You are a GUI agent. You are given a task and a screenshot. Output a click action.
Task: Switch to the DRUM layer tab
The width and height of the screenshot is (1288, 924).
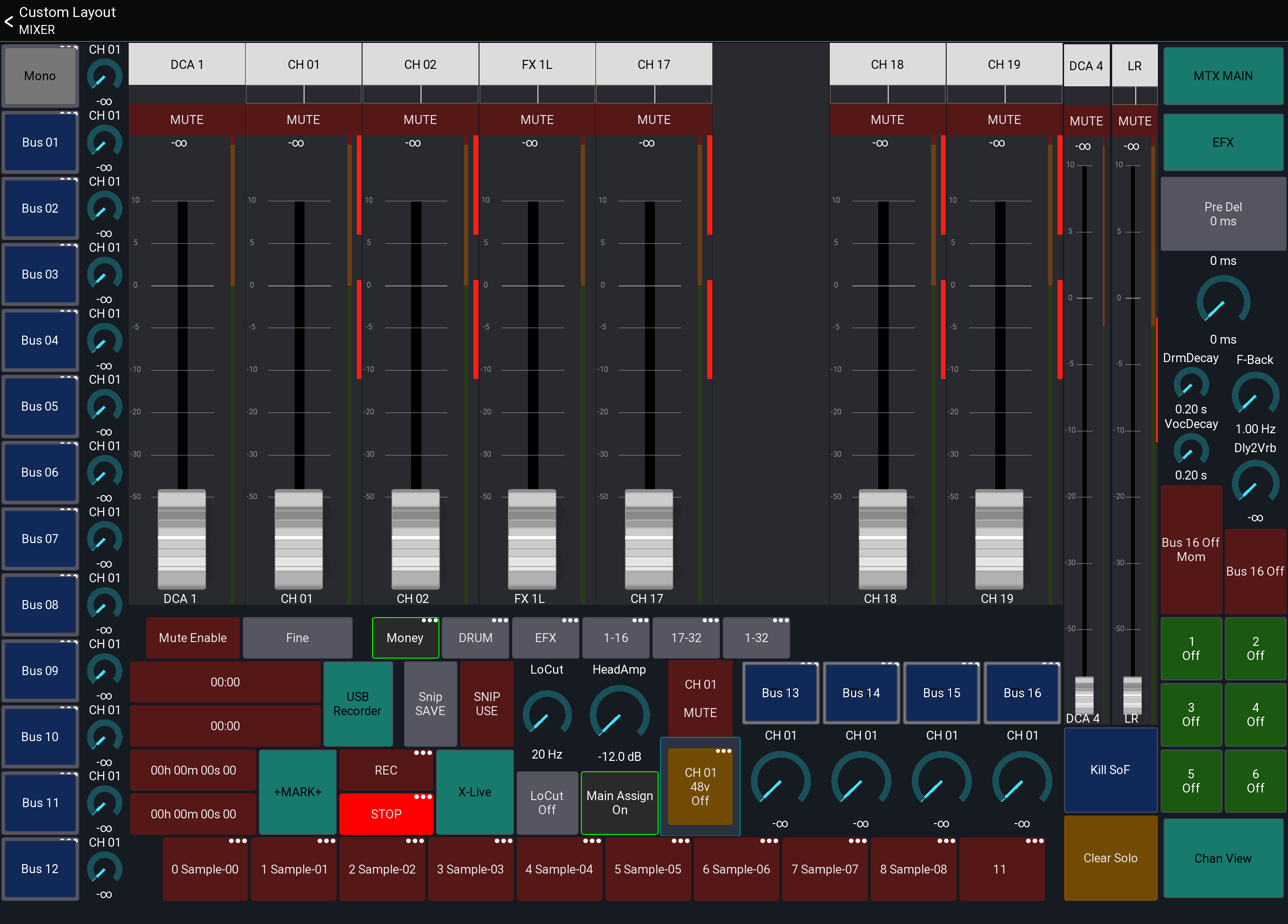(475, 638)
